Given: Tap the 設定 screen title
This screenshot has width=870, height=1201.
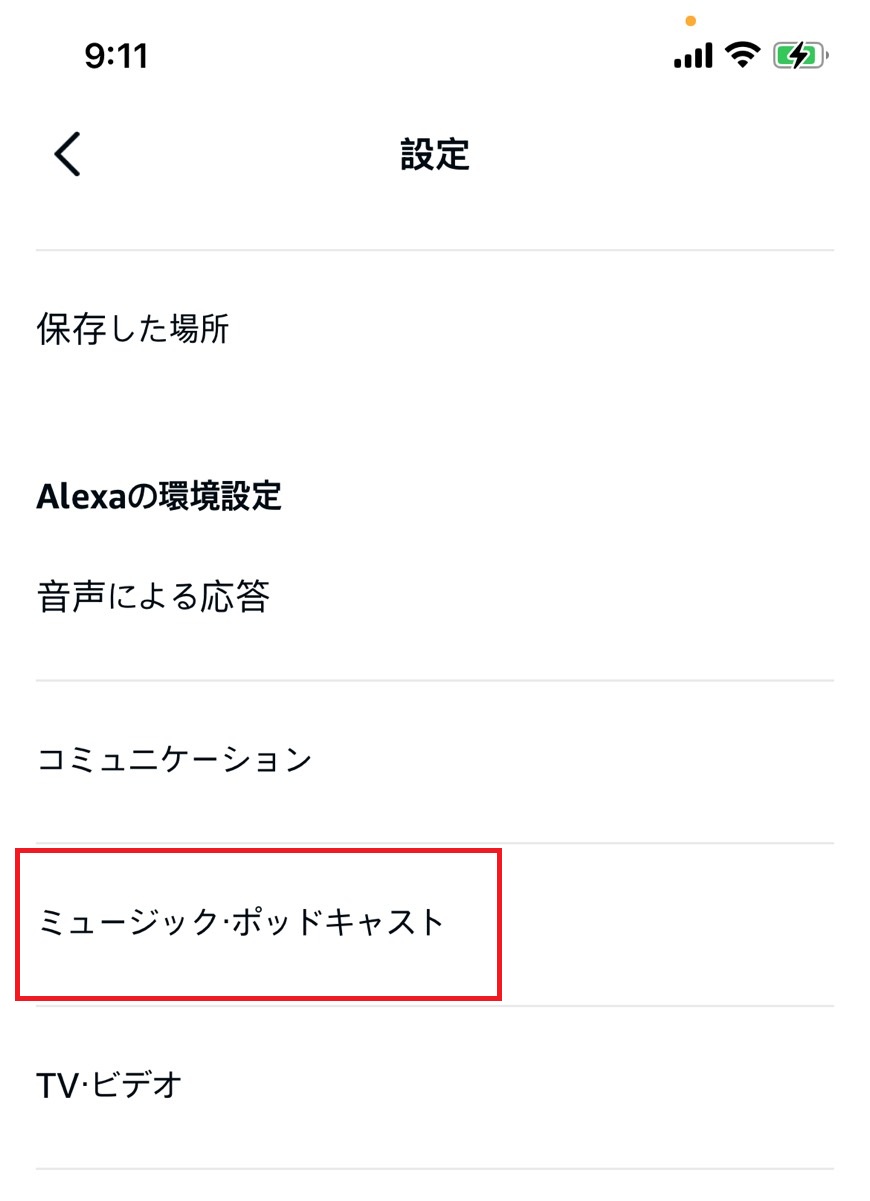Looking at the screenshot, I should 434,155.
